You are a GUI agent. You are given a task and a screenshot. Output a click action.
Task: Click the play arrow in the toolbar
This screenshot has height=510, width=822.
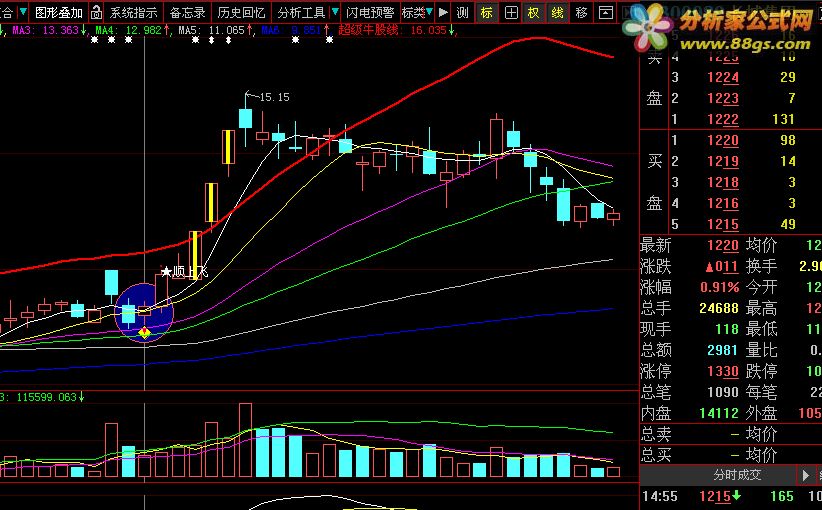pyautogui.click(x=443, y=12)
